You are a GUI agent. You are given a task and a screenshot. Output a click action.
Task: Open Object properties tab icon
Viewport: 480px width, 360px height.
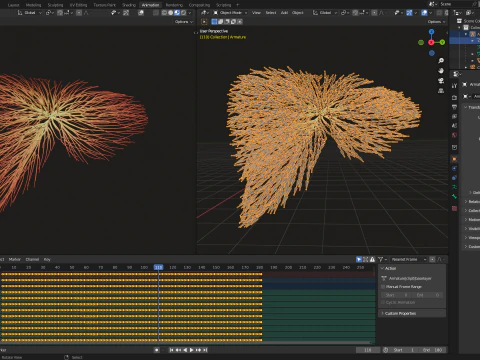tap(454, 159)
